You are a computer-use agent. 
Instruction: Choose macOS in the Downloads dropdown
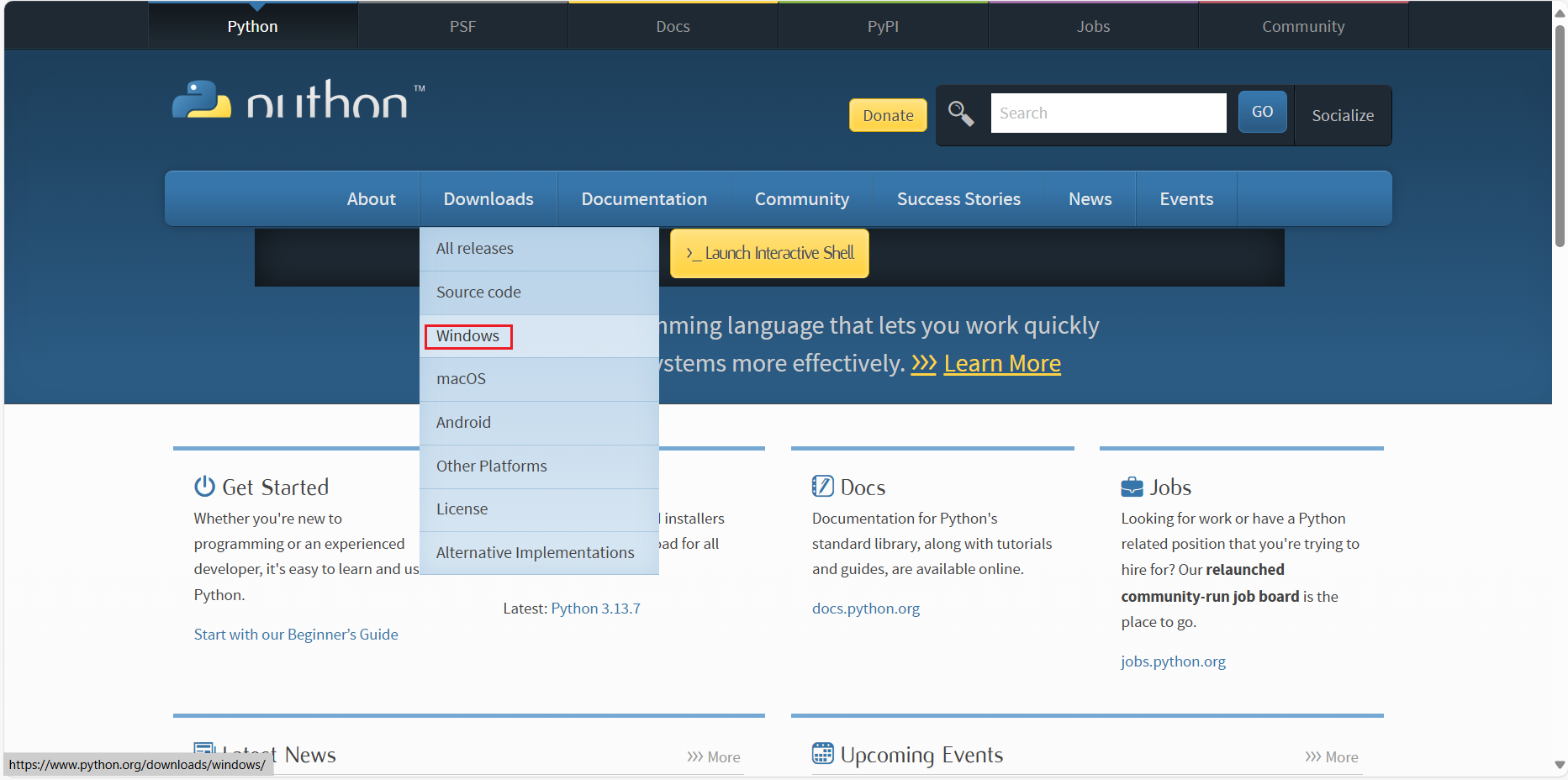[461, 379]
